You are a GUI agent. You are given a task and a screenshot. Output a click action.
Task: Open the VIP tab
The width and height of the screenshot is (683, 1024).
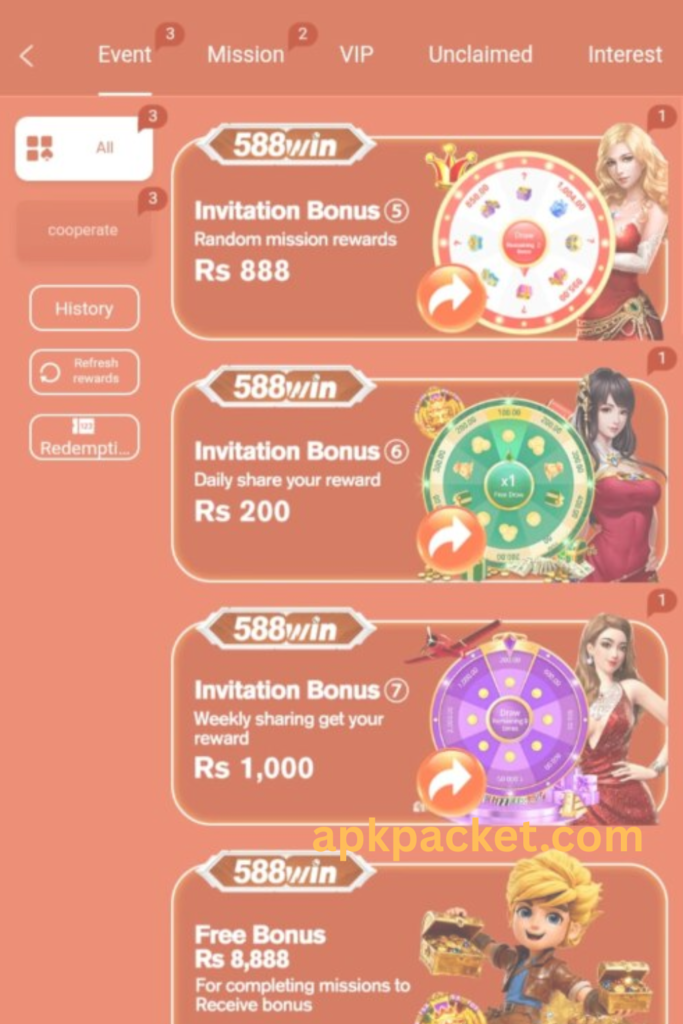pos(357,55)
